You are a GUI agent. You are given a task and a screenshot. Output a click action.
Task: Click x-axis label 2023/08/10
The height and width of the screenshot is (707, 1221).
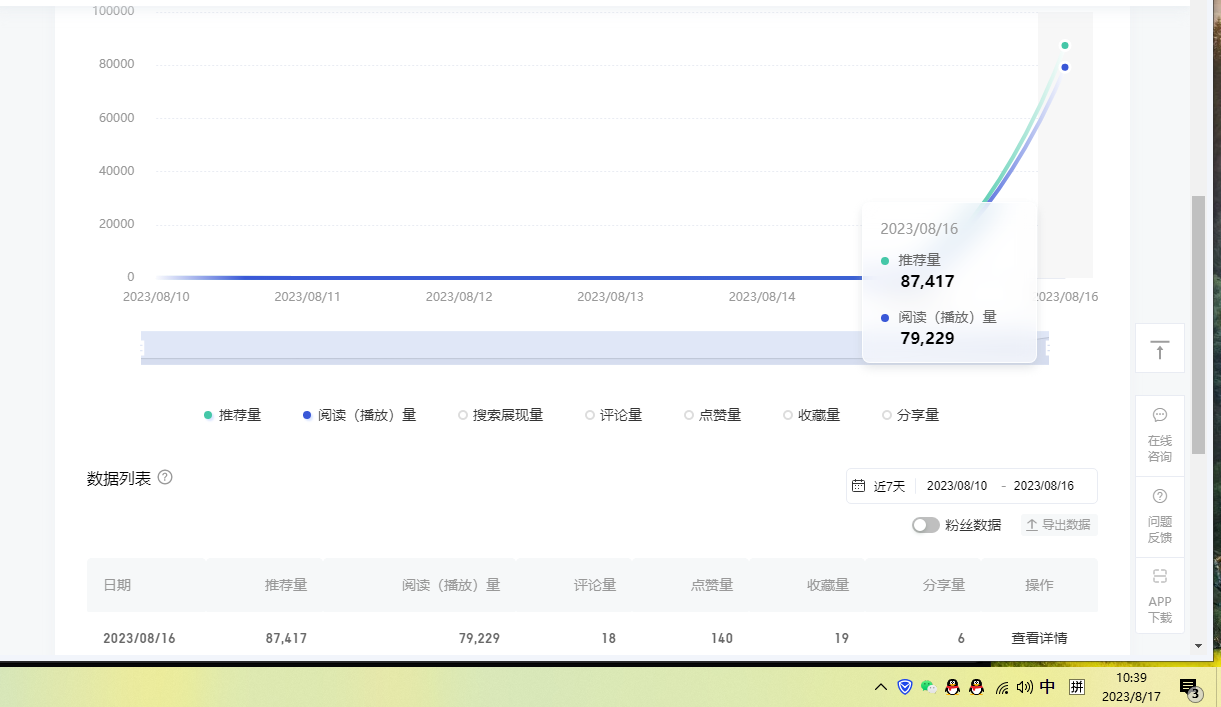pyautogui.click(x=156, y=297)
